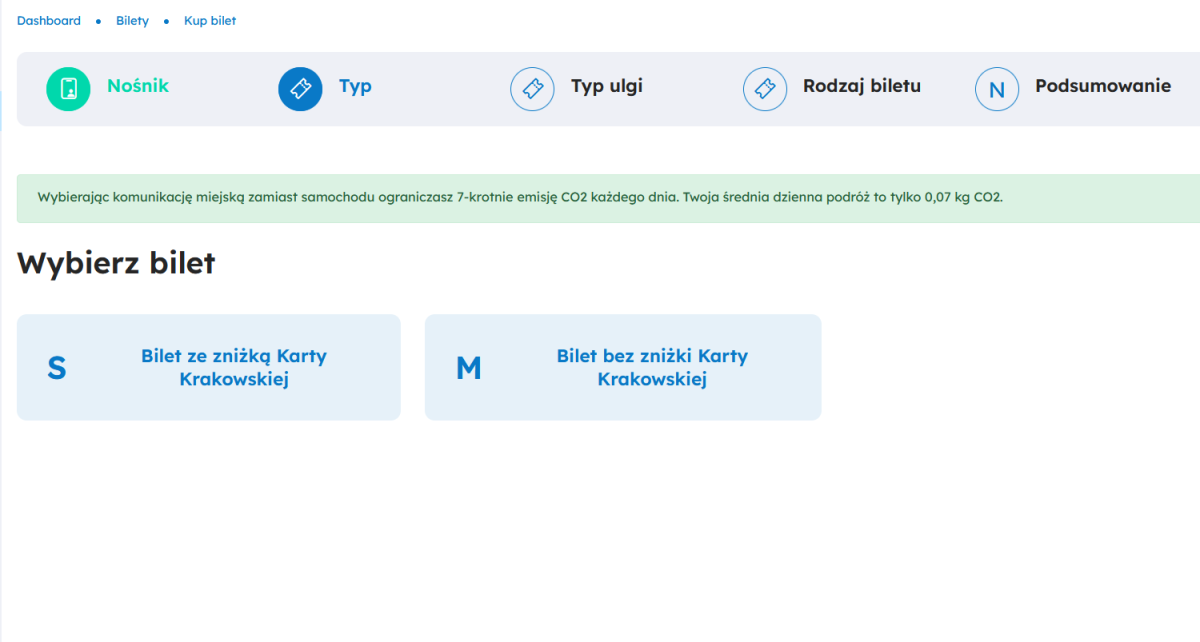Click the 'S' letter on the discount ticket card
Screen dimensions: 1200x642
tap(57, 368)
